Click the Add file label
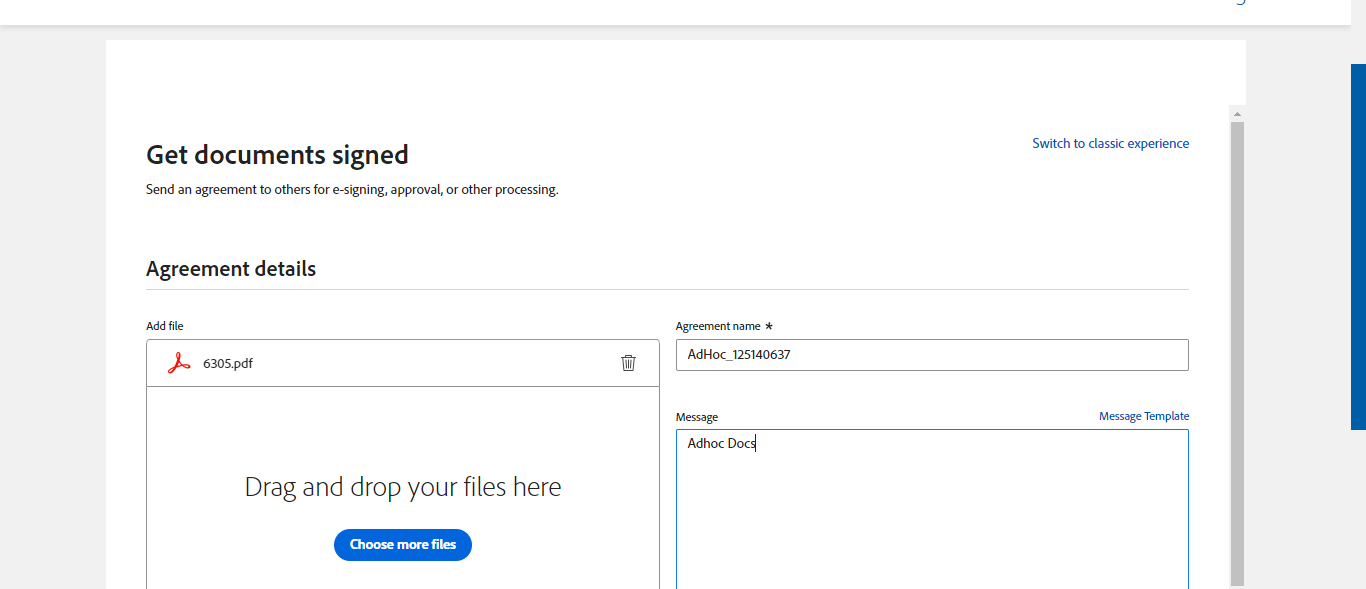This screenshot has width=1366, height=589. pyautogui.click(x=165, y=326)
